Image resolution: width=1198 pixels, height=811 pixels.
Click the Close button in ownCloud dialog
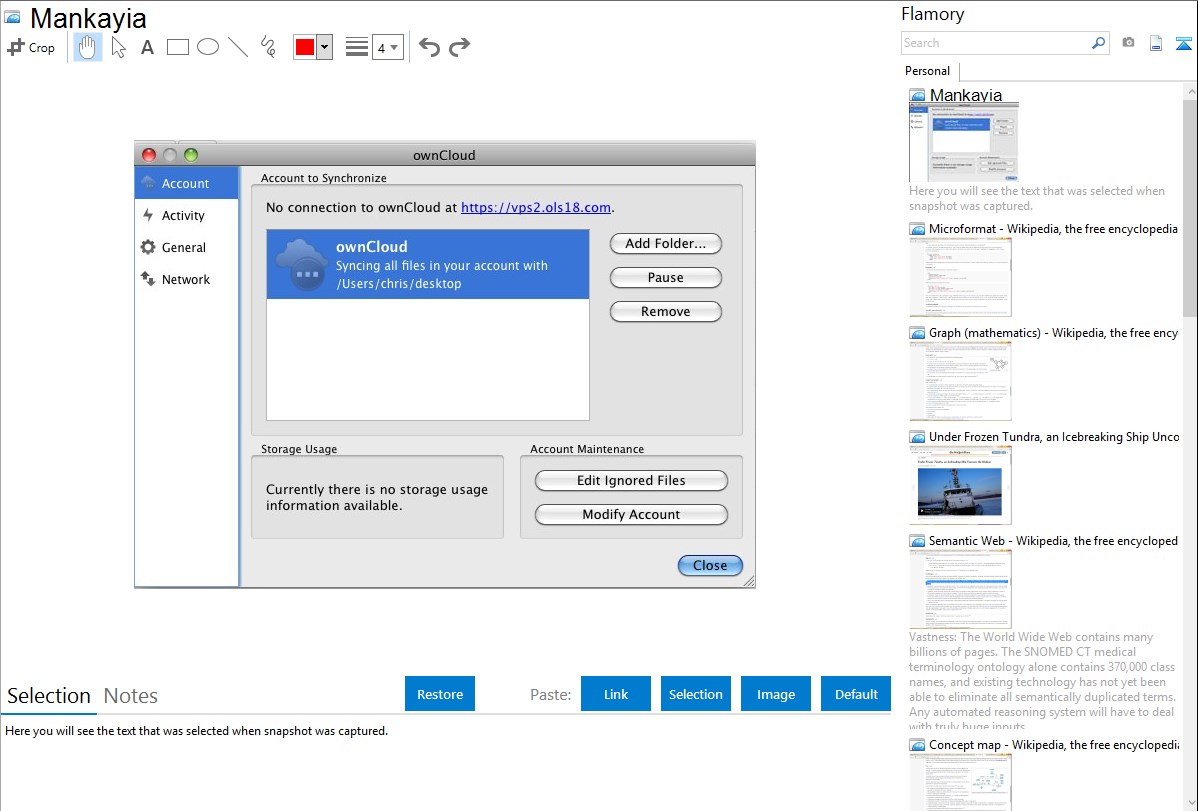point(710,566)
